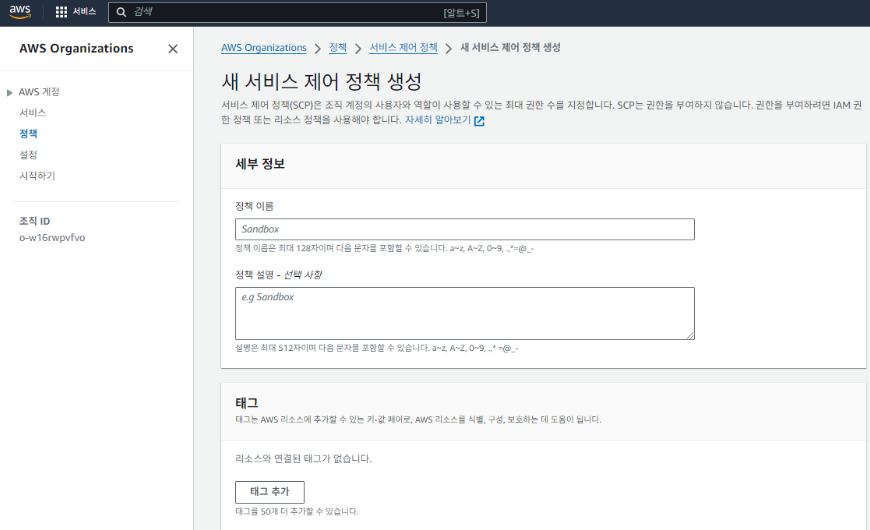Select 서비스 in the sidebar navigation

33,113
